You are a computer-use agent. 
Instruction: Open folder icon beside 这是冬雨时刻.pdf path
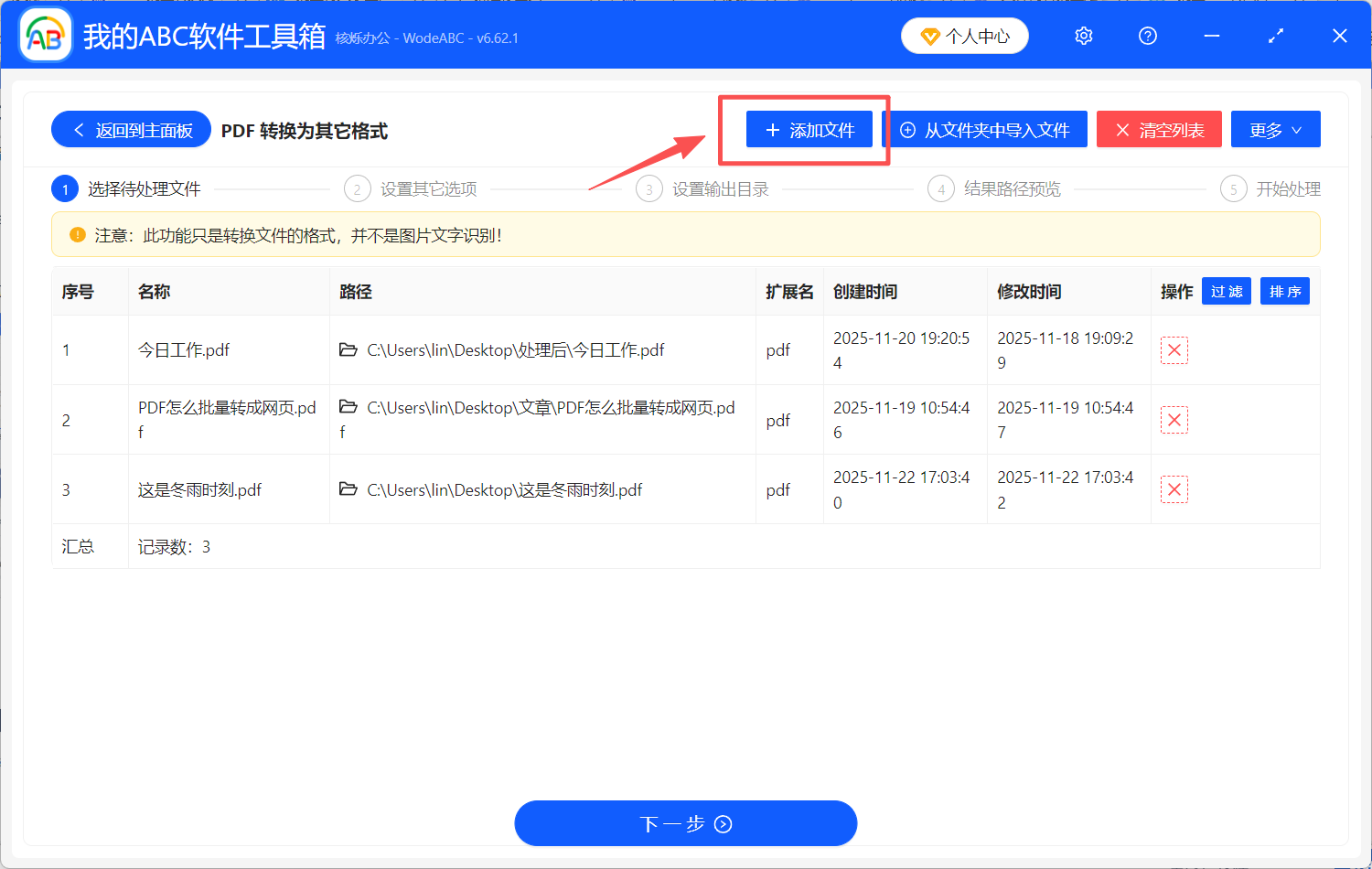click(348, 489)
